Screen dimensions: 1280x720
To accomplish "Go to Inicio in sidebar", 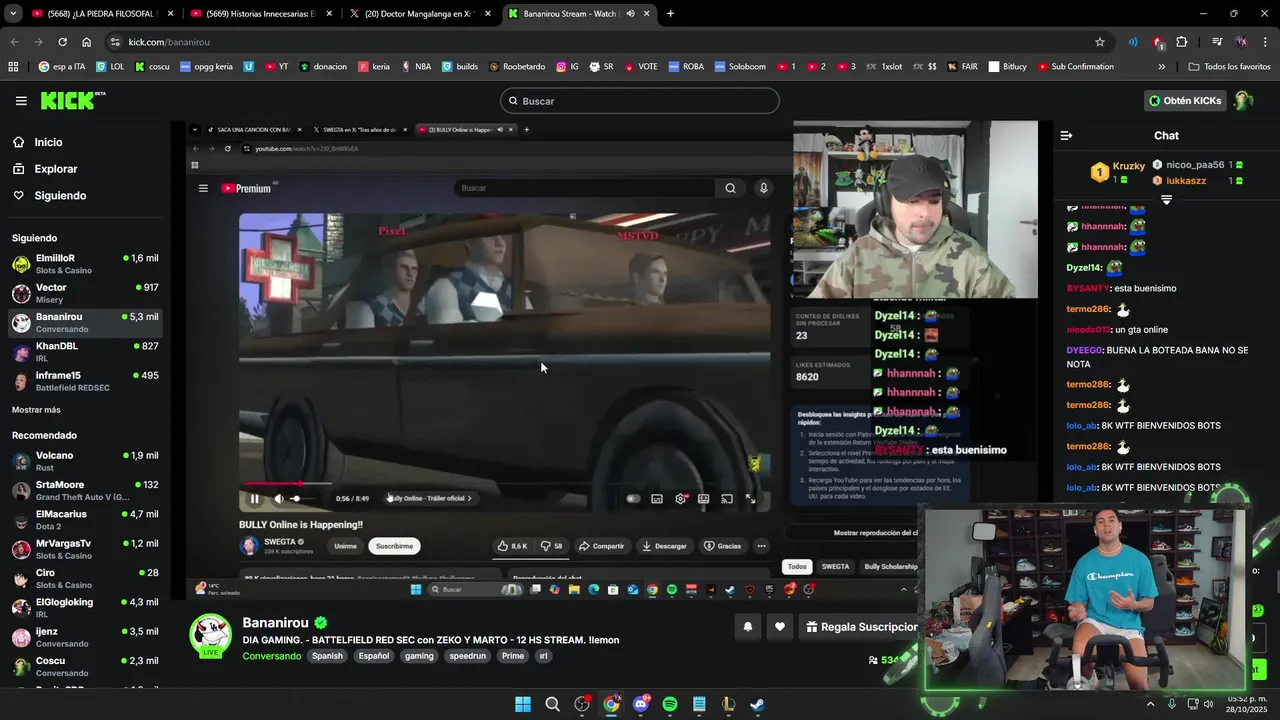I will (48, 142).
